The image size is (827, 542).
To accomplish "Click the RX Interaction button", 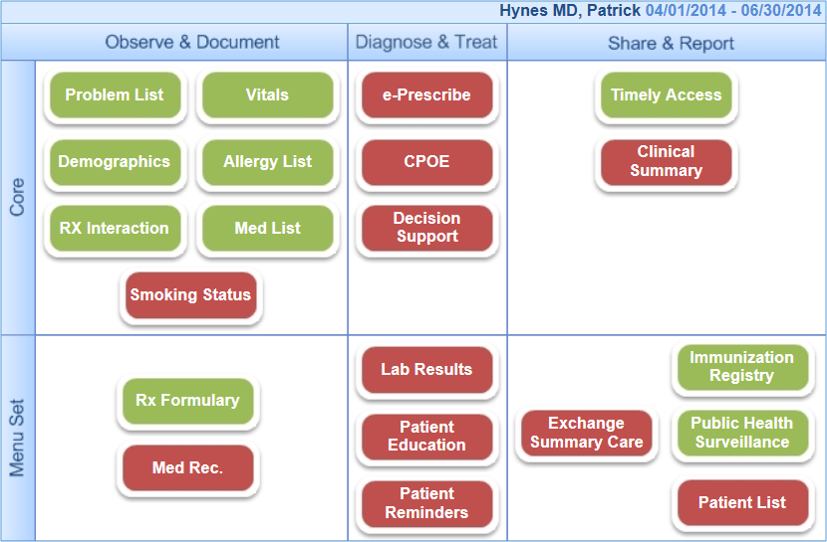I will tap(114, 228).
